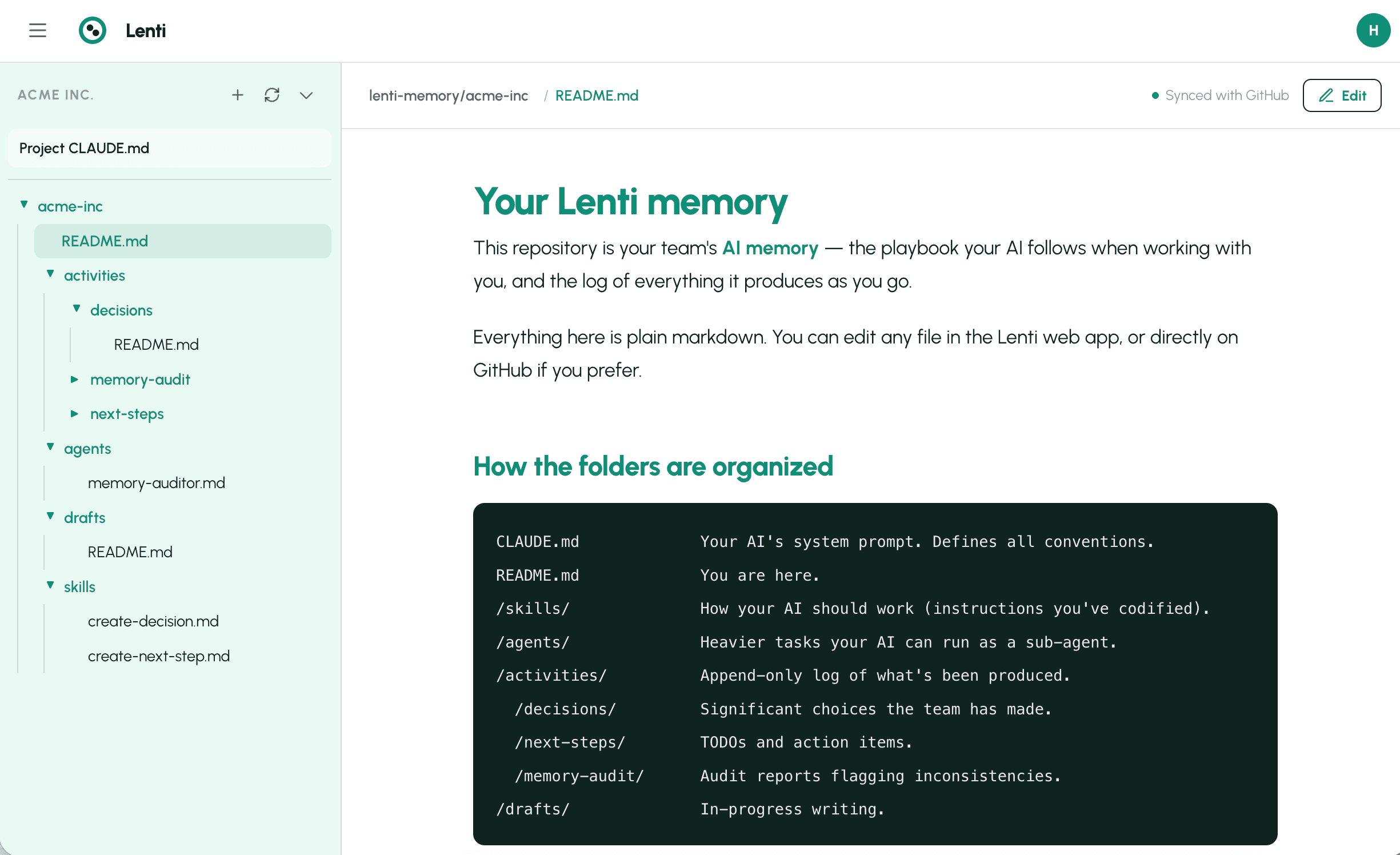Image resolution: width=1400 pixels, height=855 pixels.
Task: Click 'TODOs and action items.' description
Action: click(806, 742)
